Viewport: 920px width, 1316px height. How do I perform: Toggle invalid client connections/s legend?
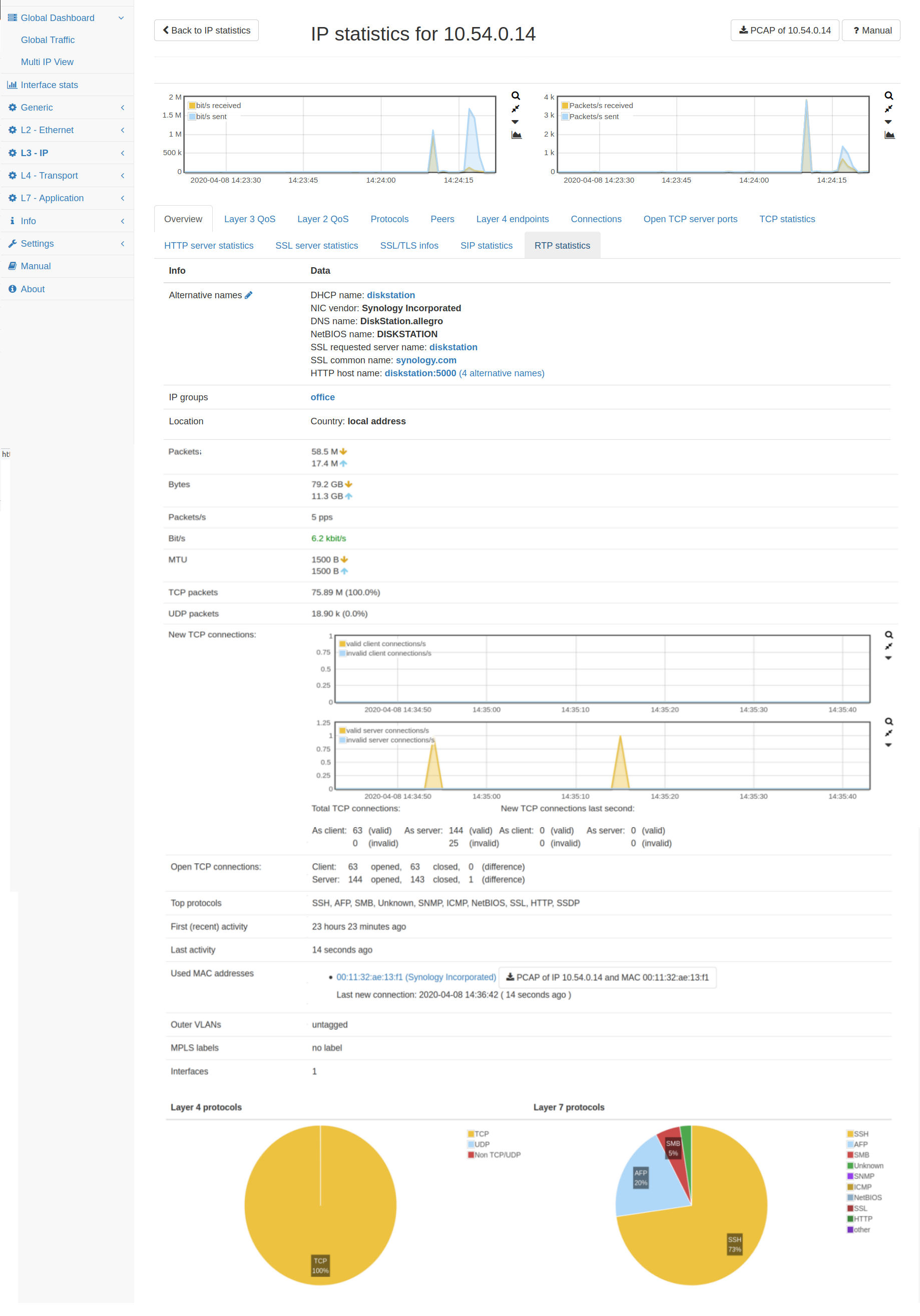385,653
